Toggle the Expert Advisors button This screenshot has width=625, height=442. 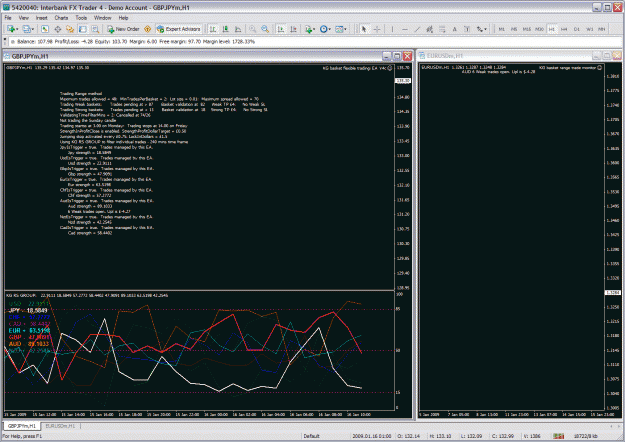(x=179, y=29)
